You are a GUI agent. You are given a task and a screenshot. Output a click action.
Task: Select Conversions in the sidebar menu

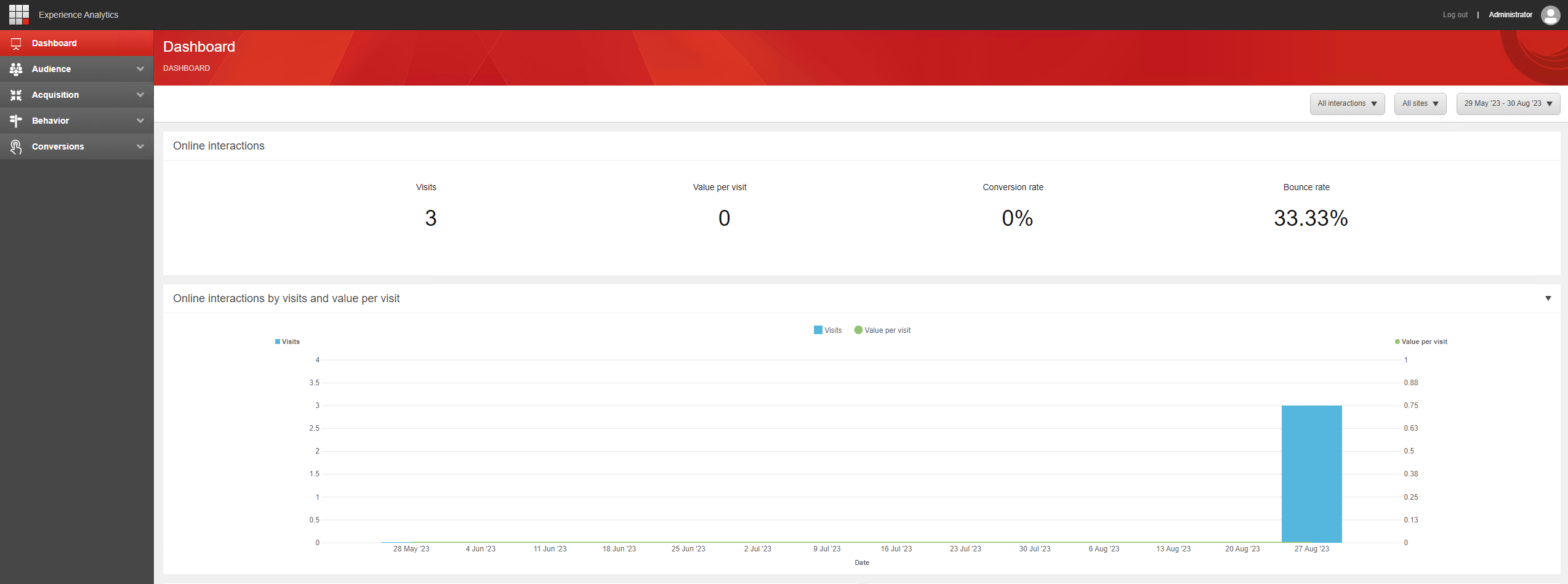point(58,147)
